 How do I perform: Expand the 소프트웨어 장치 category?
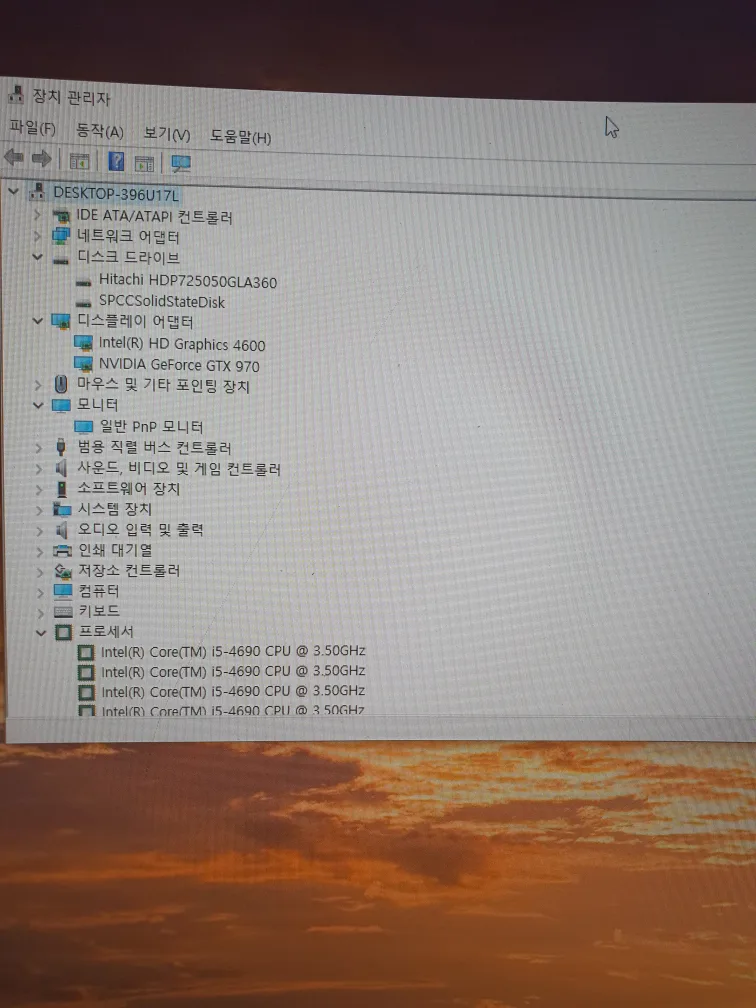click(39, 489)
